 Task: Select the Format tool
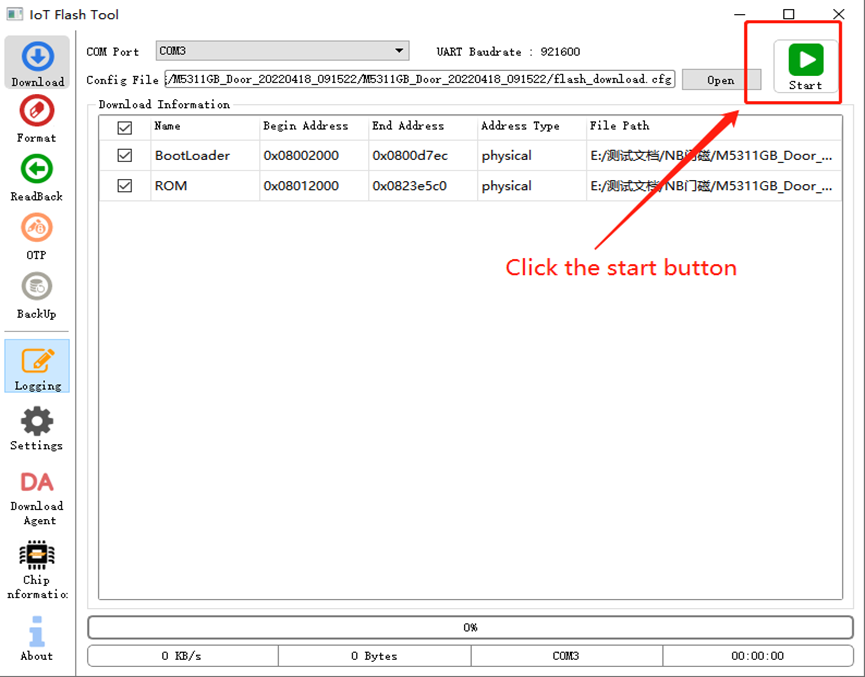37,119
